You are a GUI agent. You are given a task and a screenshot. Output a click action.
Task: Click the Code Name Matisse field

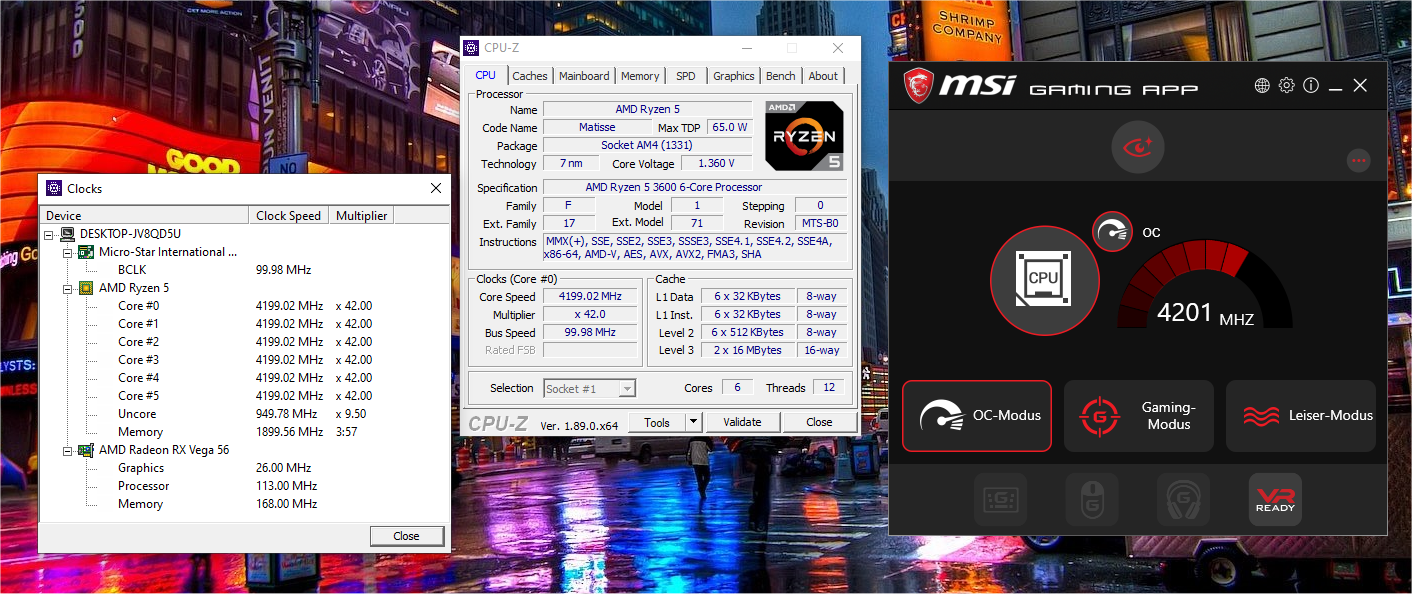click(x=597, y=127)
